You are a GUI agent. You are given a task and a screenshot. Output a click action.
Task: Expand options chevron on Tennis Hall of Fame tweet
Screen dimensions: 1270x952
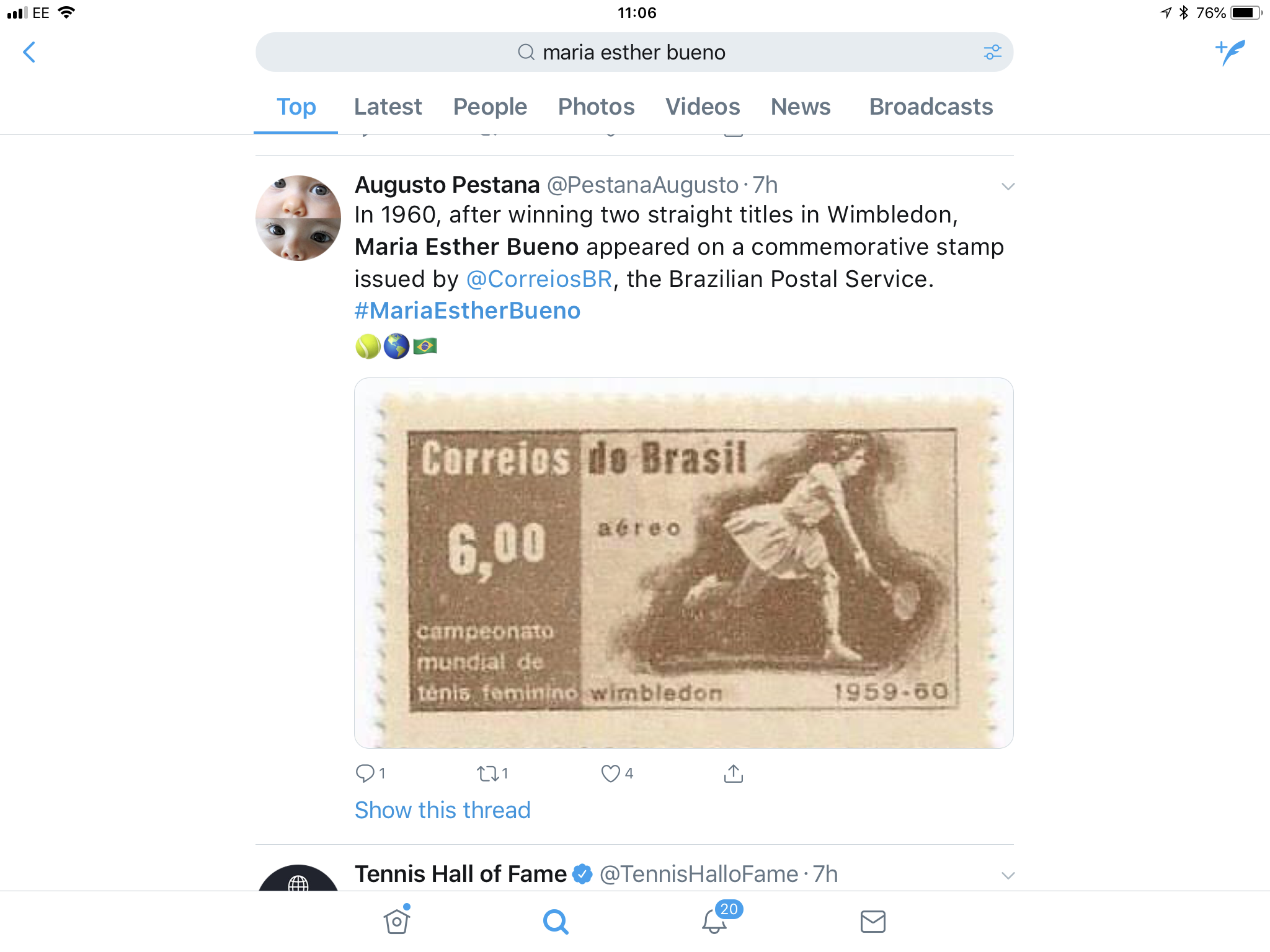point(1008,876)
